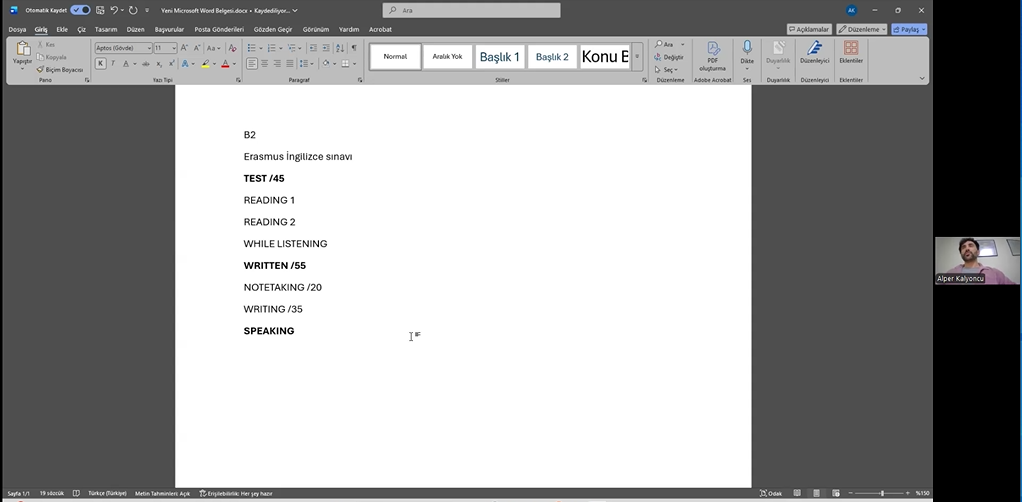The image size is (1022, 502).
Task: Apply the Başlık 1 heading style
Action: pos(499,57)
